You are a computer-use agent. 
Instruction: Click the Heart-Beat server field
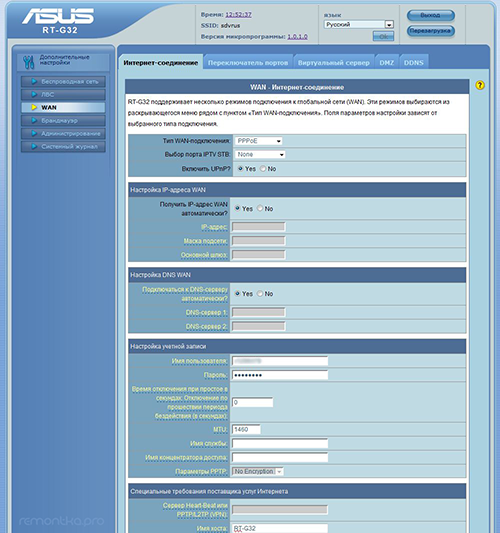pyautogui.click(x=280, y=510)
